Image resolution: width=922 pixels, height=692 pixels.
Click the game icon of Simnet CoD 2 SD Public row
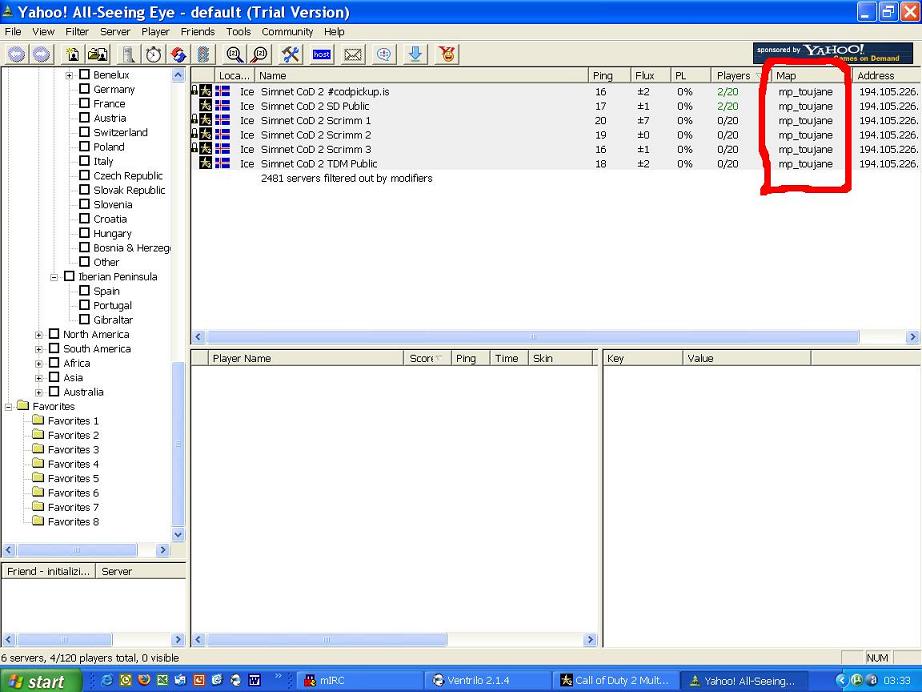205,106
